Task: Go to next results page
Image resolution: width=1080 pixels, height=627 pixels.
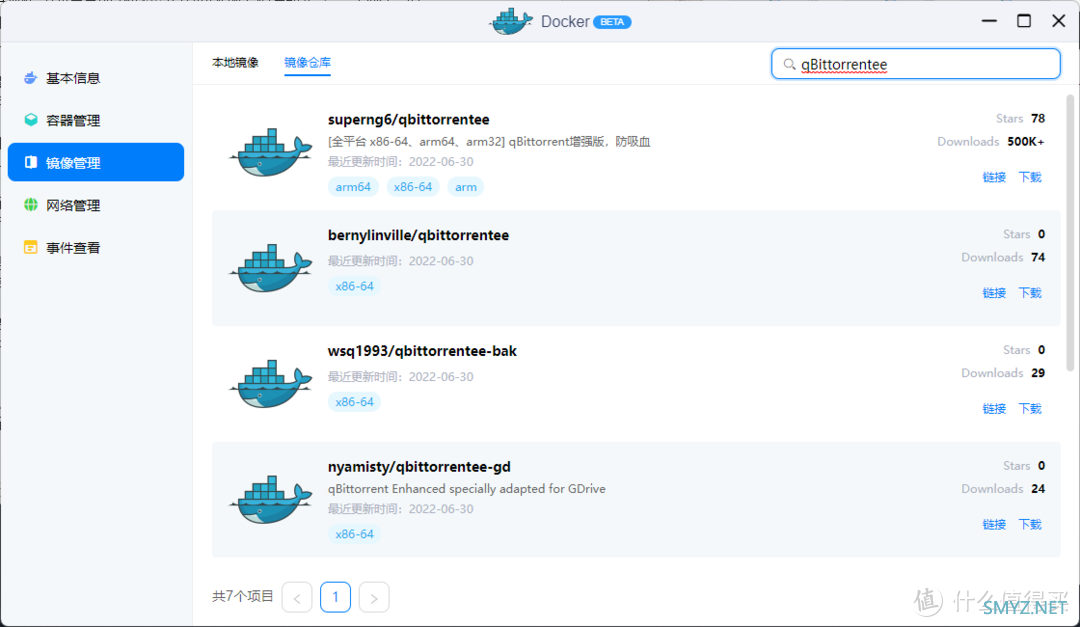Action: point(374,597)
